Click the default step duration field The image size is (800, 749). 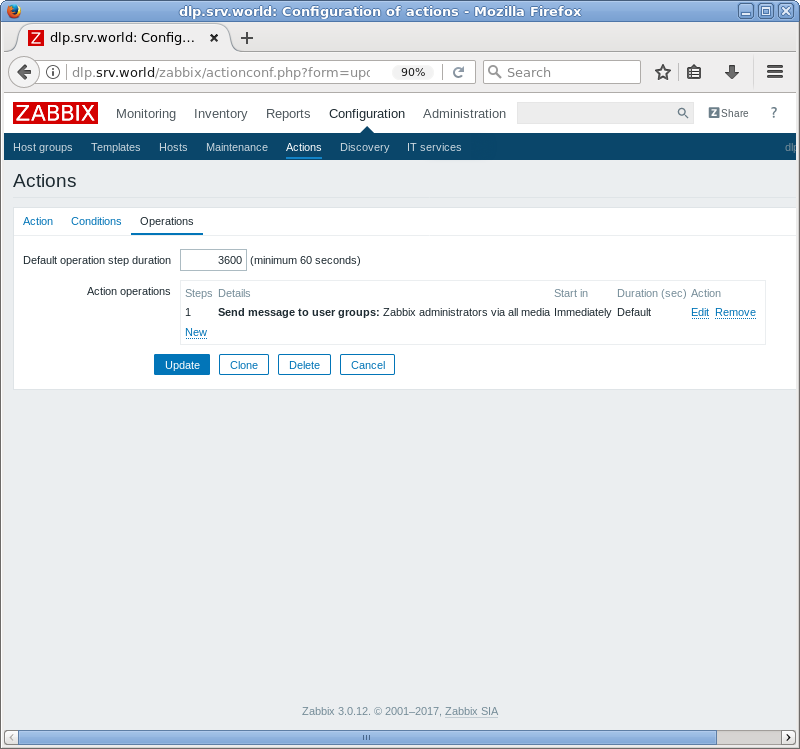213,260
